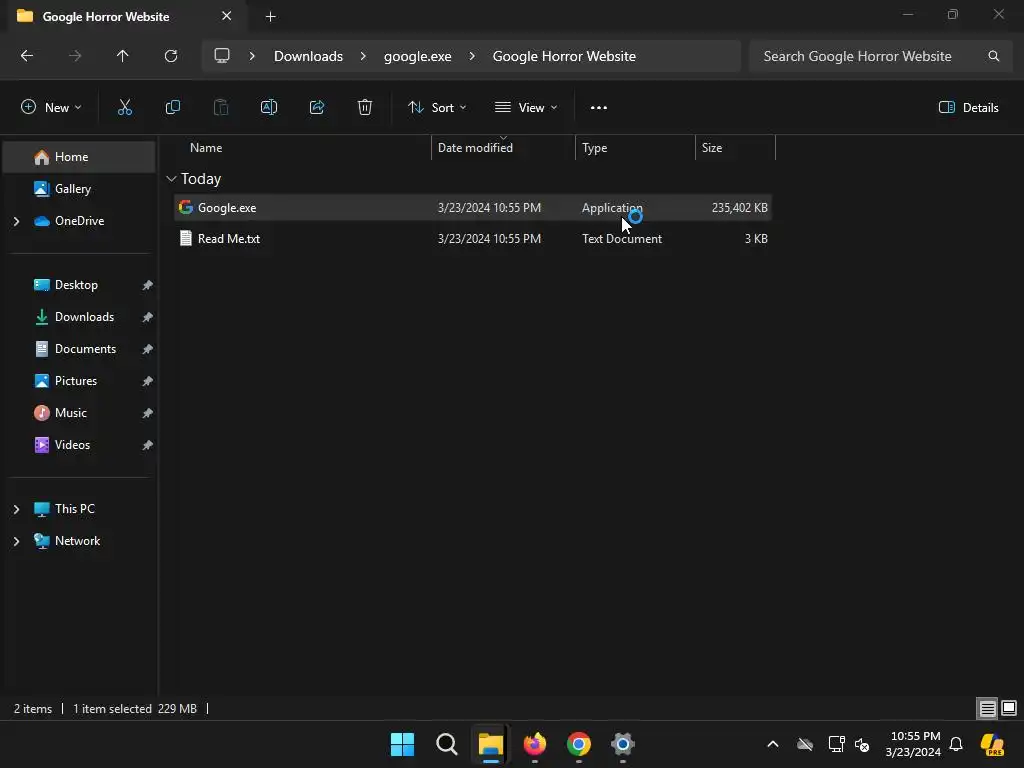Sort by the Date modified column header
Screen dimensions: 1024x768
(x=475, y=148)
